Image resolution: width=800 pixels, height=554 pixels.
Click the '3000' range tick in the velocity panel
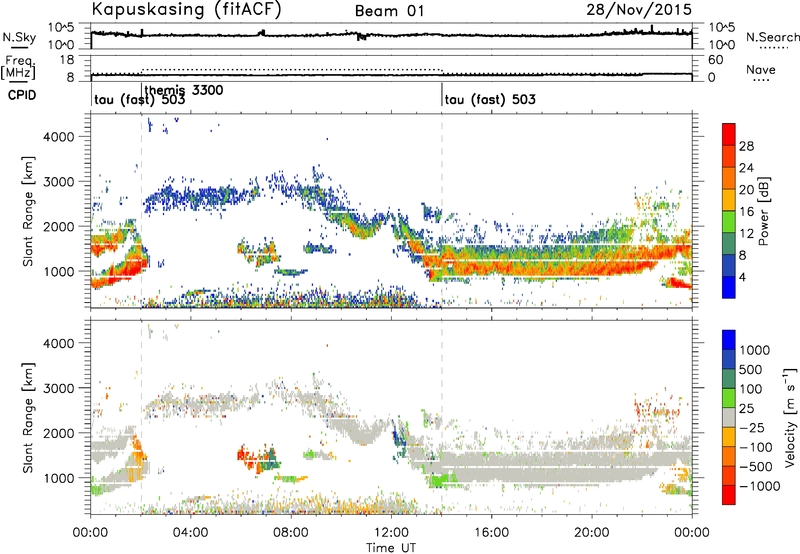click(59, 388)
